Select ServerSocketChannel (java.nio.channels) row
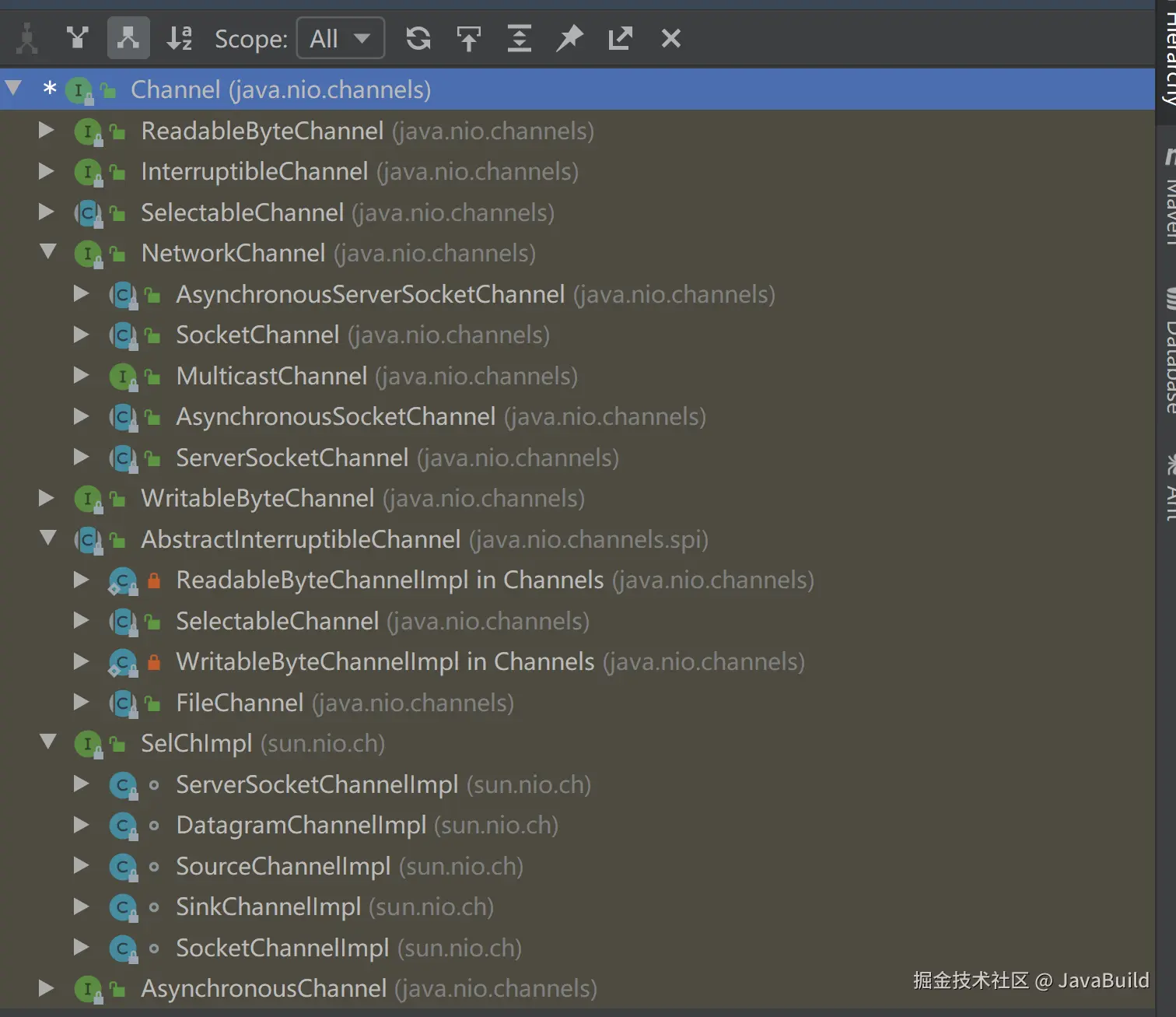Viewport: 1176px width, 1017px height. click(577, 458)
